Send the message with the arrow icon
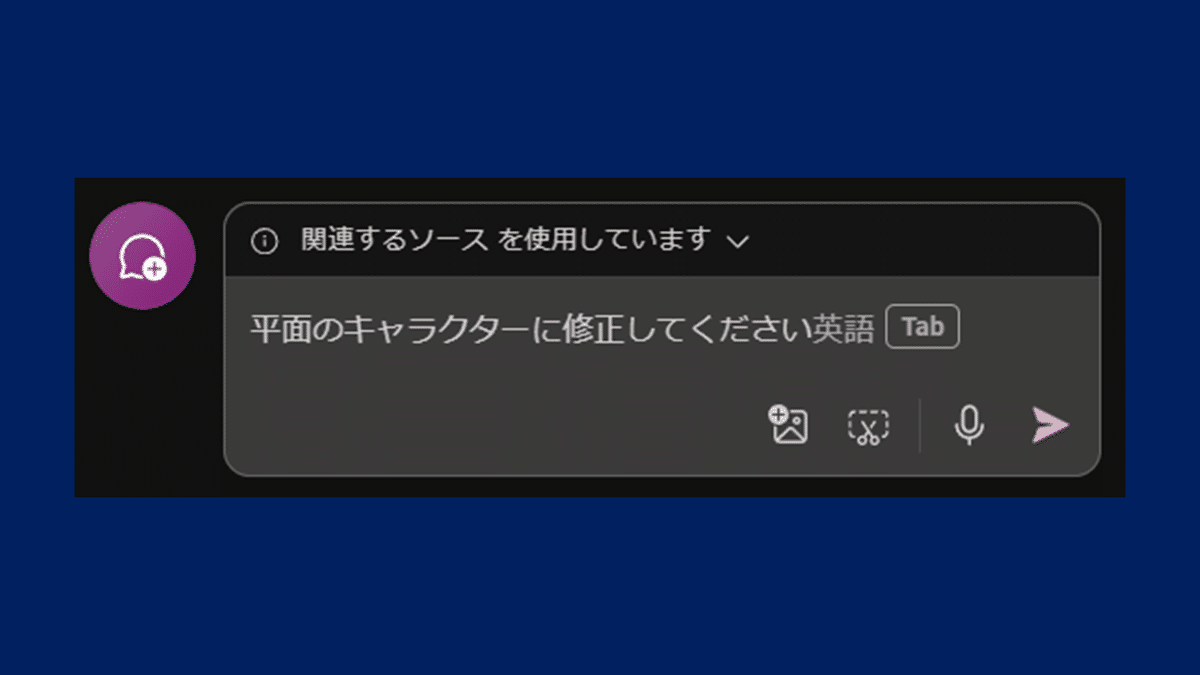The width and height of the screenshot is (1200, 675). pos(1050,425)
